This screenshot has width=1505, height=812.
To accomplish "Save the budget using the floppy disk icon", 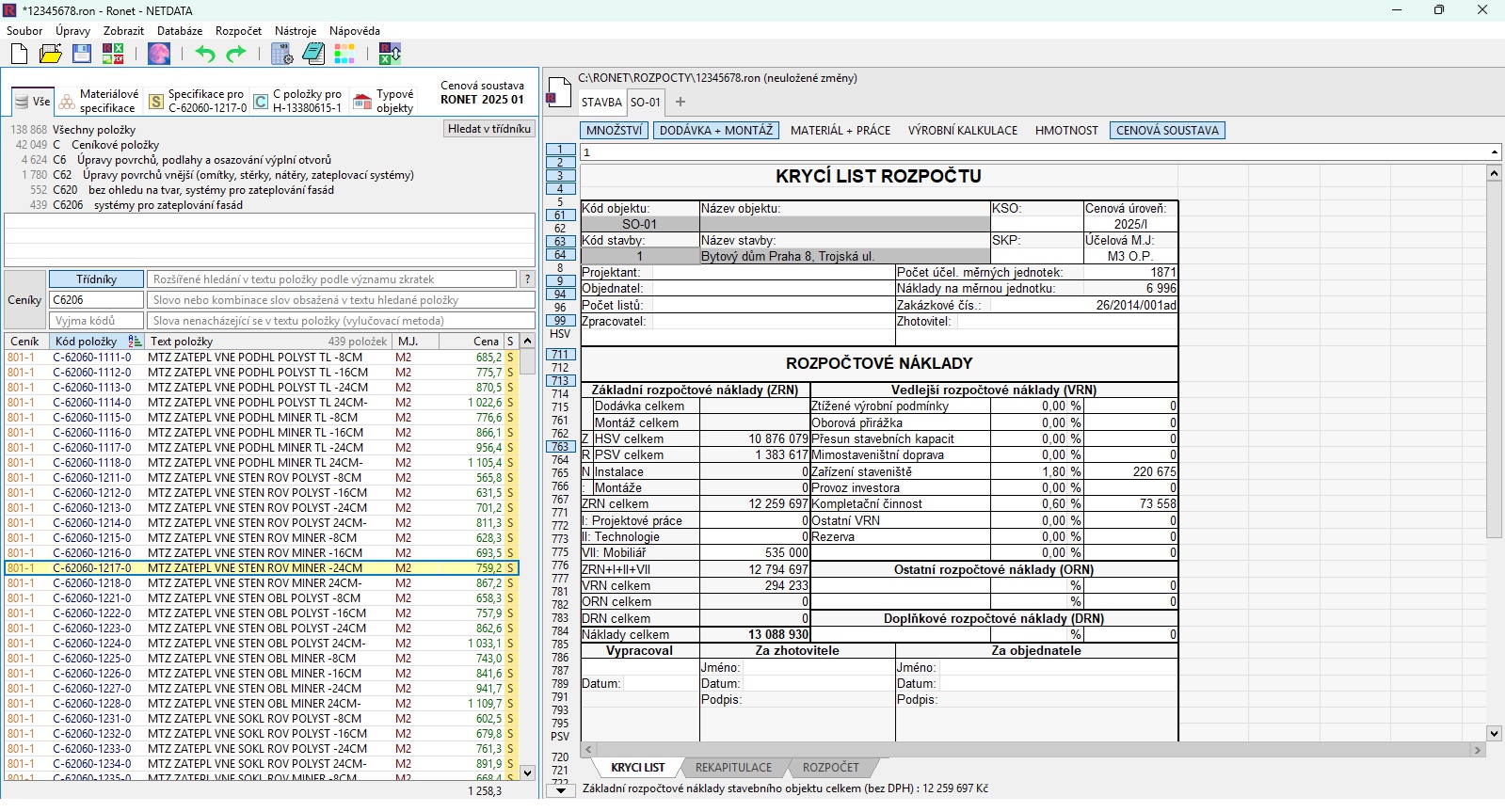I will [x=82, y=54].
